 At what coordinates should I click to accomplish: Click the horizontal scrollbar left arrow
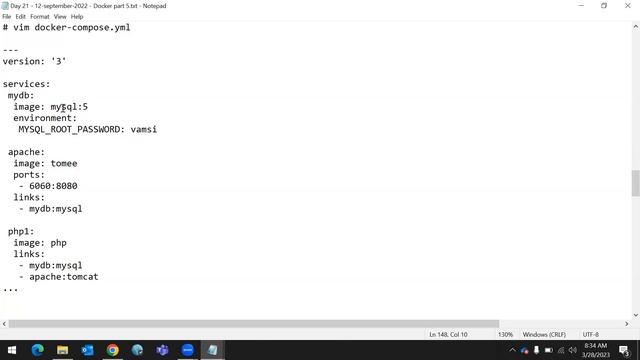[4, 324]
